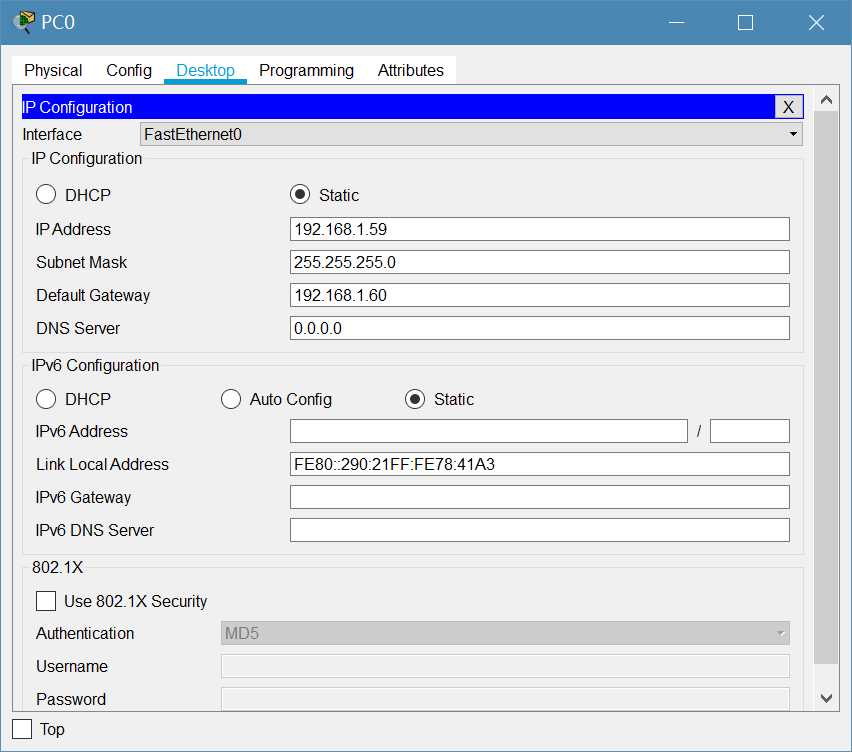The width and height of the screenshot is (852, 752).
Task: Enable the Use 802.1X Security checkbox
Action: [x=46, y=601]
